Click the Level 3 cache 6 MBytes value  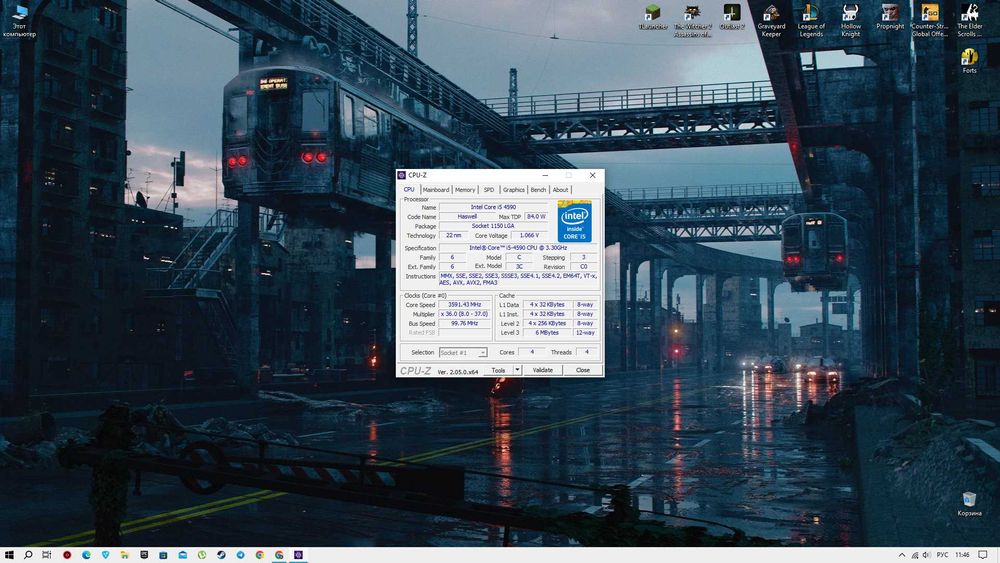tap(547, 333)
